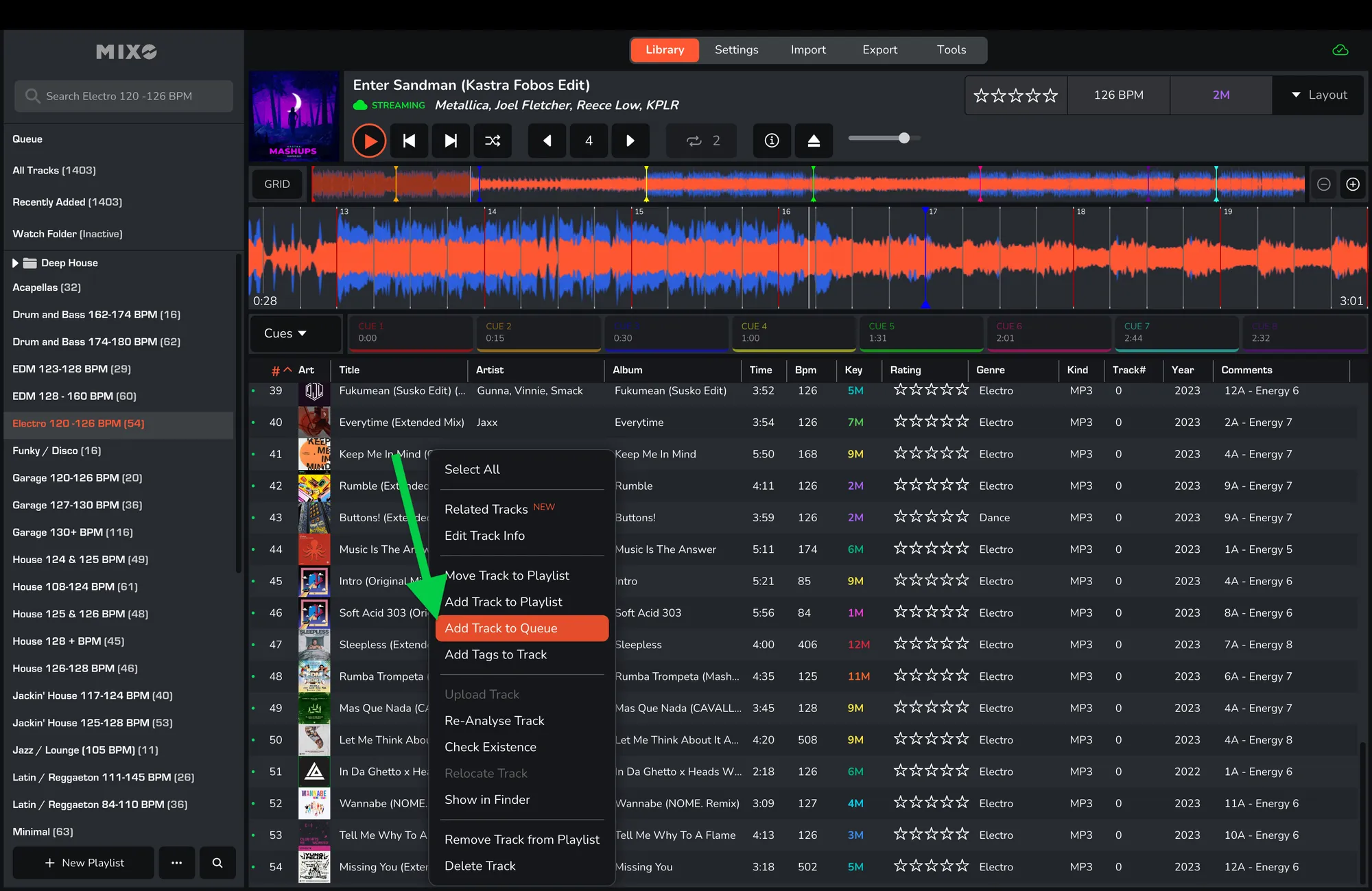Zoom in the waveform overview
The image size is (1372, 891).
1353,184
